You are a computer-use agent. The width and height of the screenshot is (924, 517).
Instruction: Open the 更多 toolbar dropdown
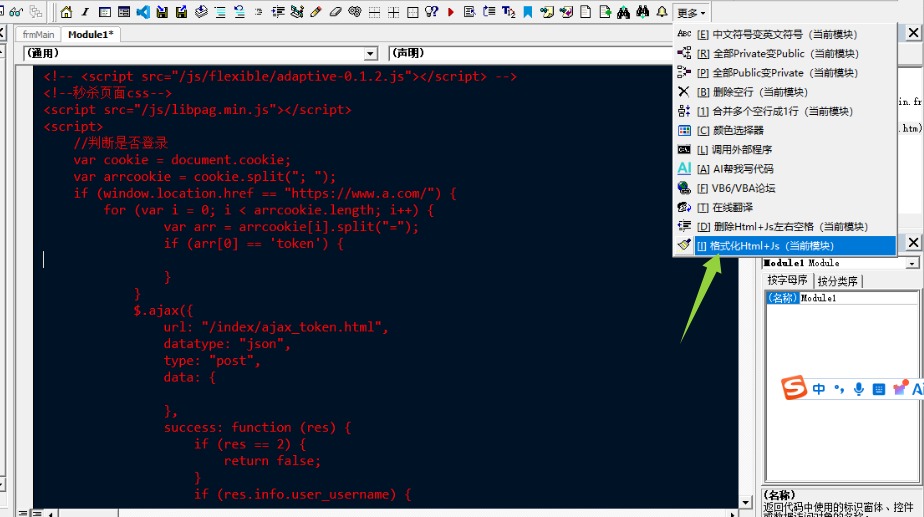(x=691, y=12)
